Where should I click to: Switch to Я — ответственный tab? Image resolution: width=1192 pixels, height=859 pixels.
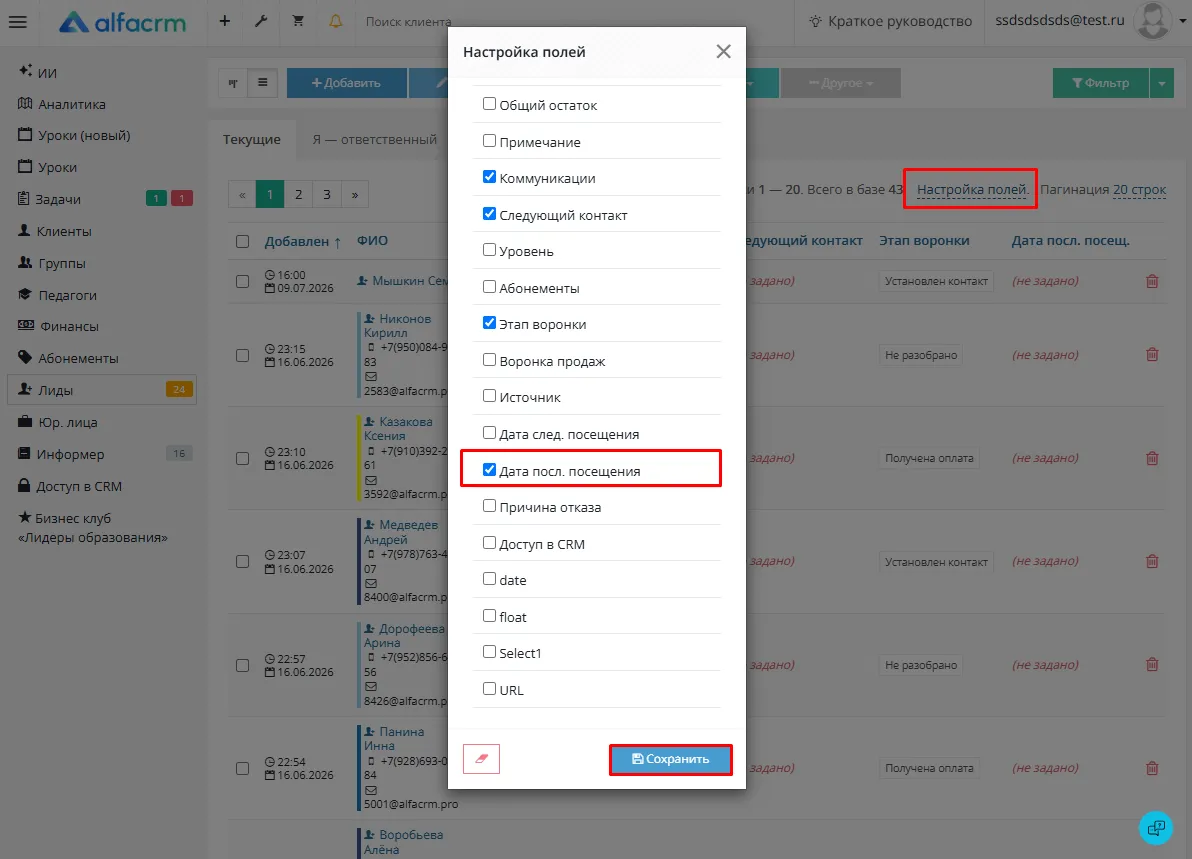coord(375,140)
